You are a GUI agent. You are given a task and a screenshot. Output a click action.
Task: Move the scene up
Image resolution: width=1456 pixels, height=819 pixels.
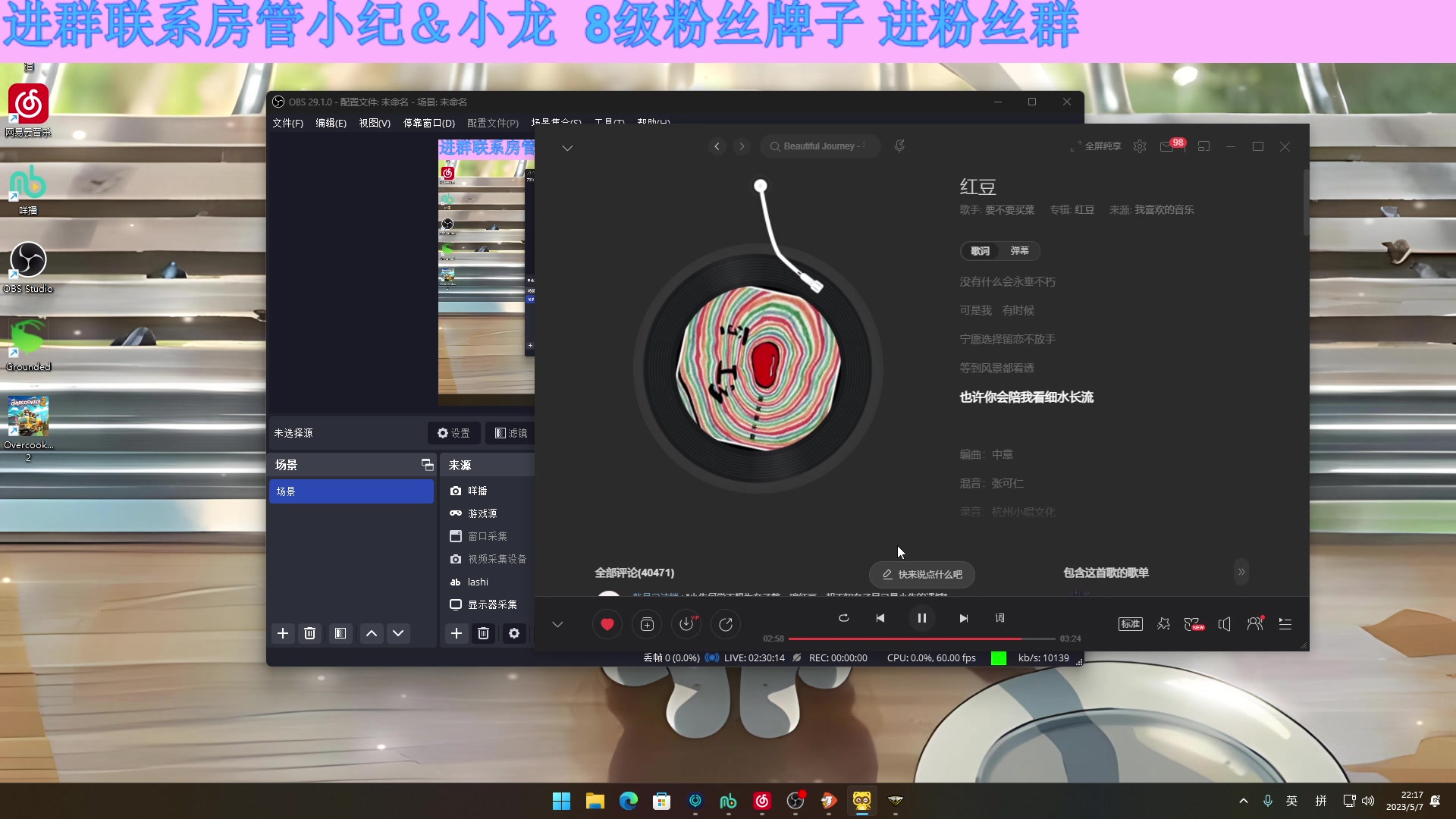(372, 633)
